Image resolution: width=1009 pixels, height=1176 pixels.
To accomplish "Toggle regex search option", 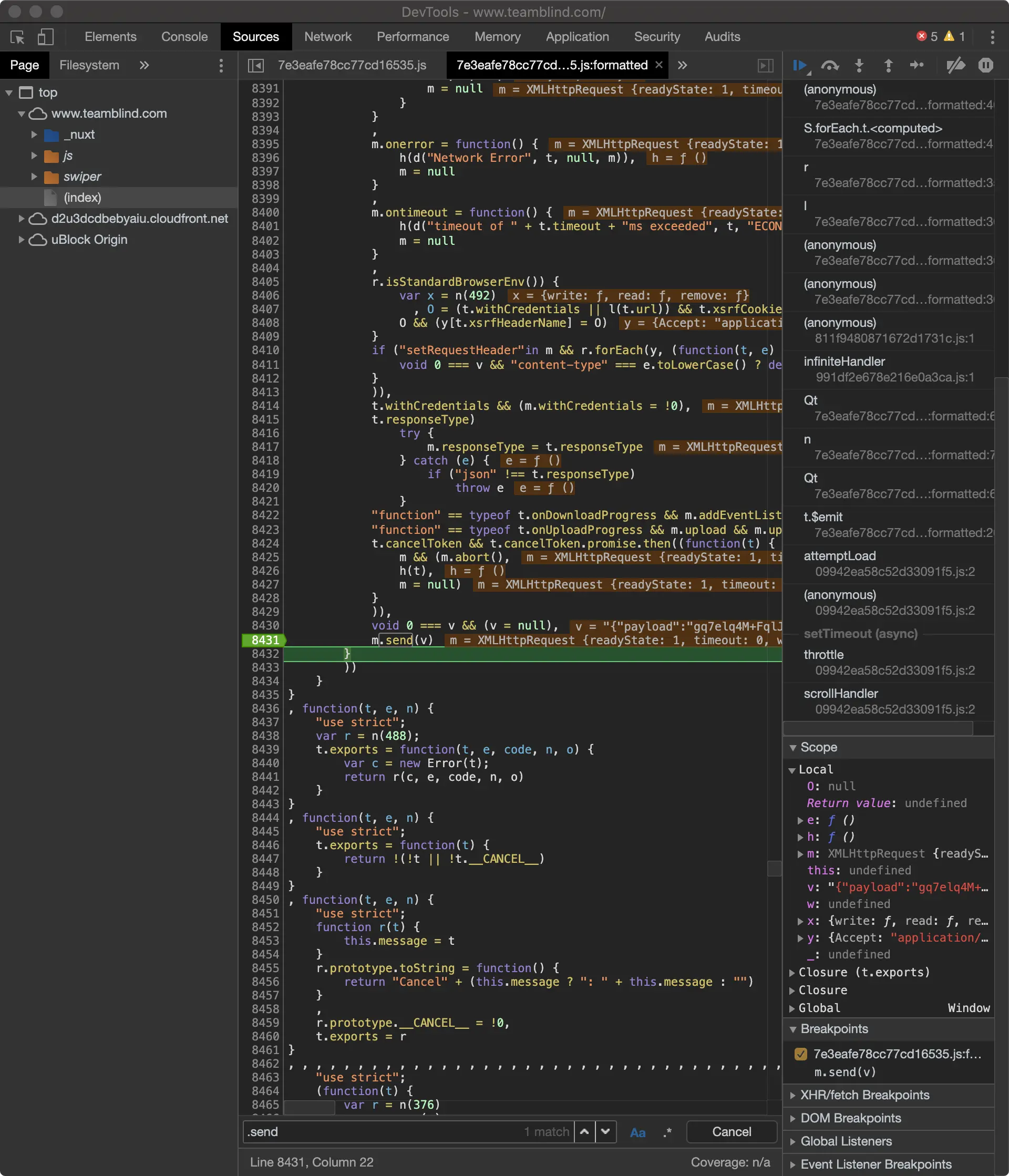I will coord(667,1132).
